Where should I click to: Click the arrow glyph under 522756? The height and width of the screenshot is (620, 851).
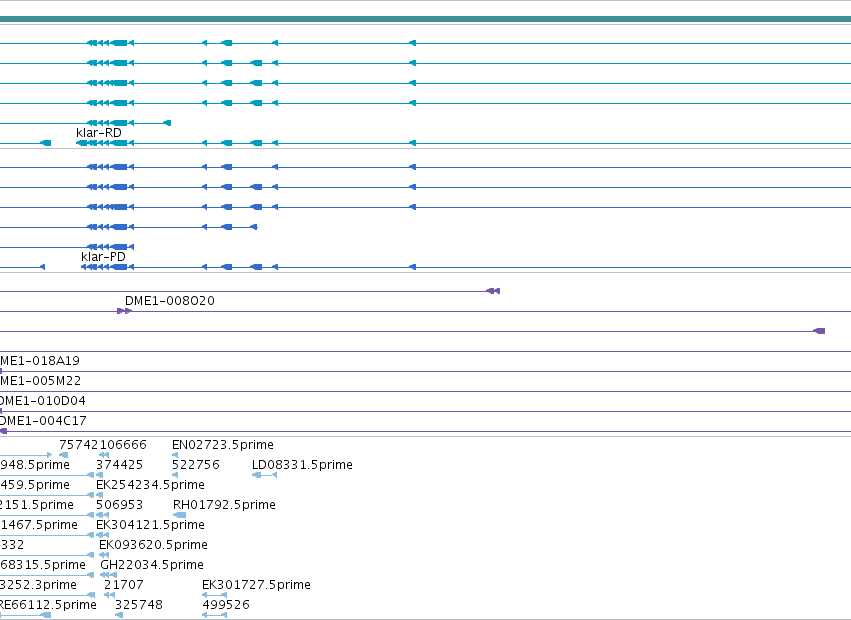pyautogui.click(x=175, y=475)
